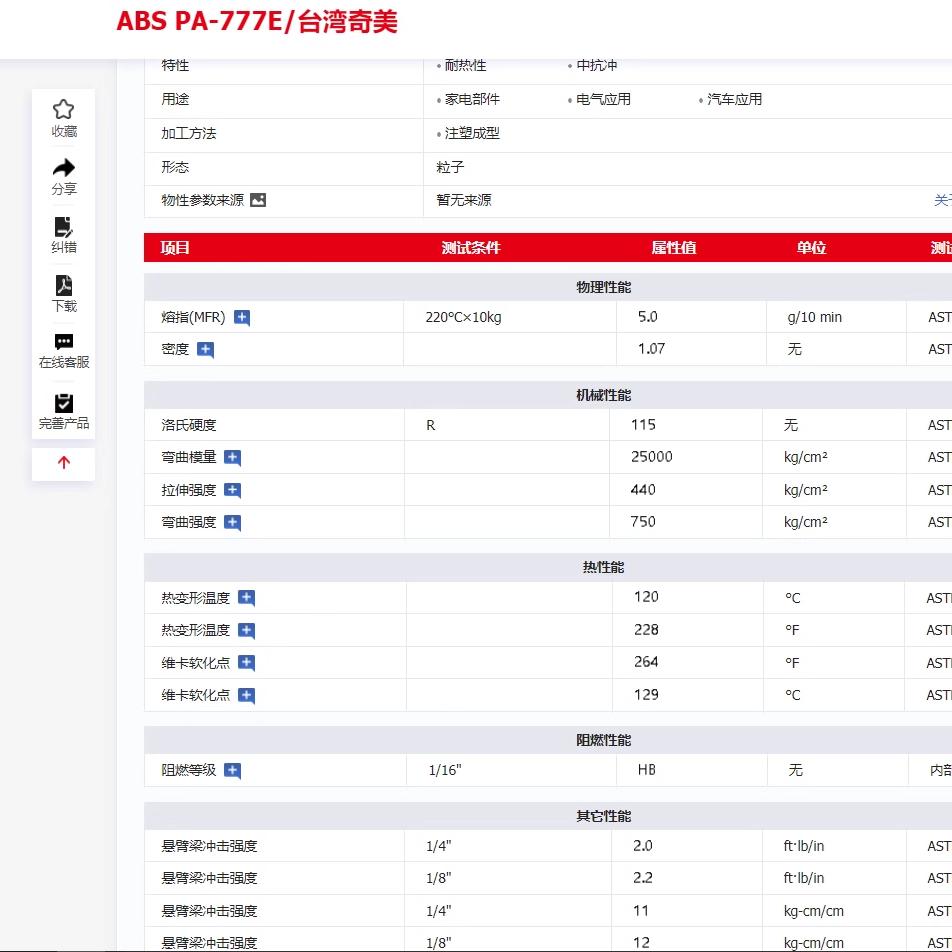This screenshot has height=952, width=952.
Task: Expand plus icon of 维卡软化点 264 °F row
Action: click(x=246, y=662)
